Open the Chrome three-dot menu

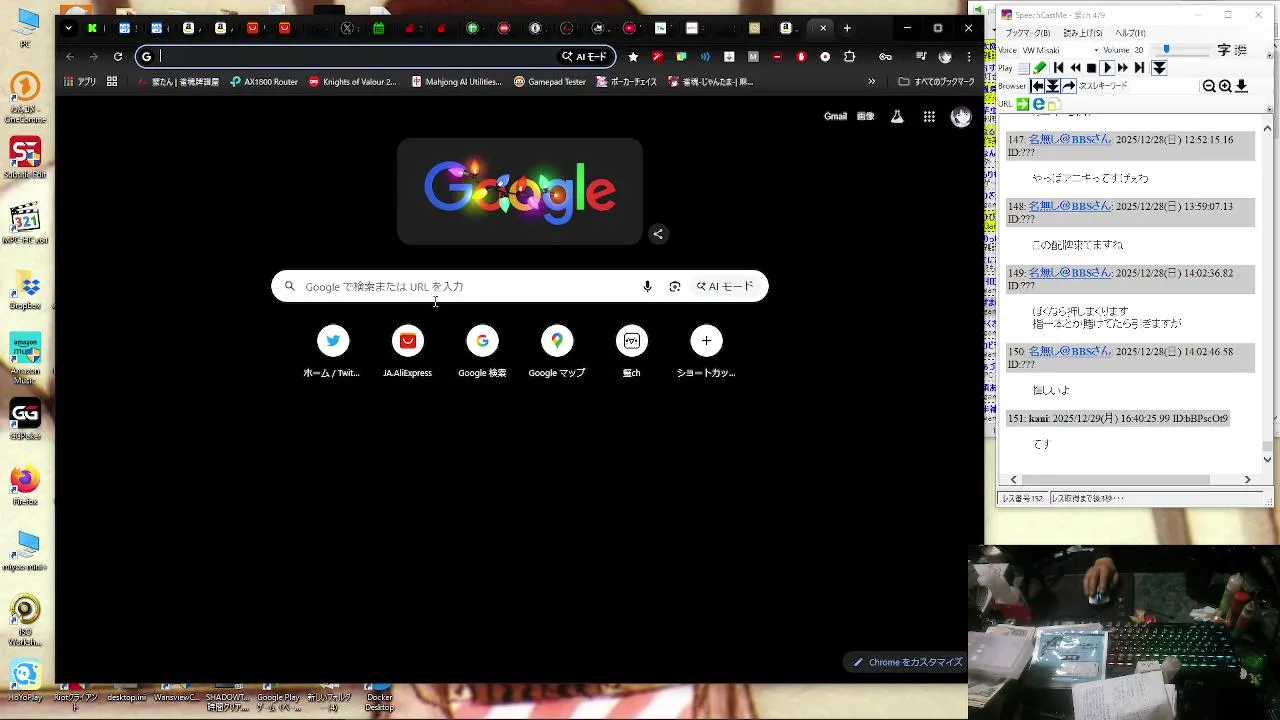(969, 57)
